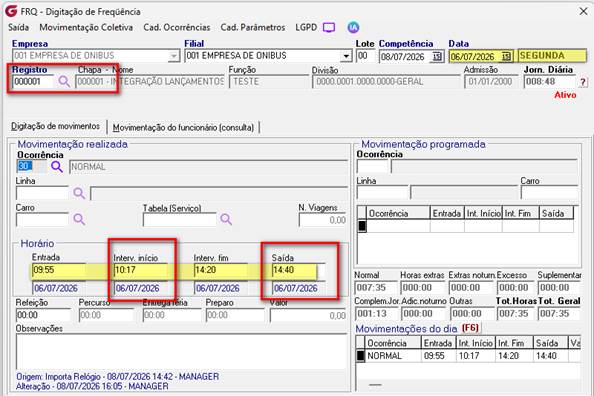Click the Refeição time field
594x396 pixels.
tap(43, 315)
